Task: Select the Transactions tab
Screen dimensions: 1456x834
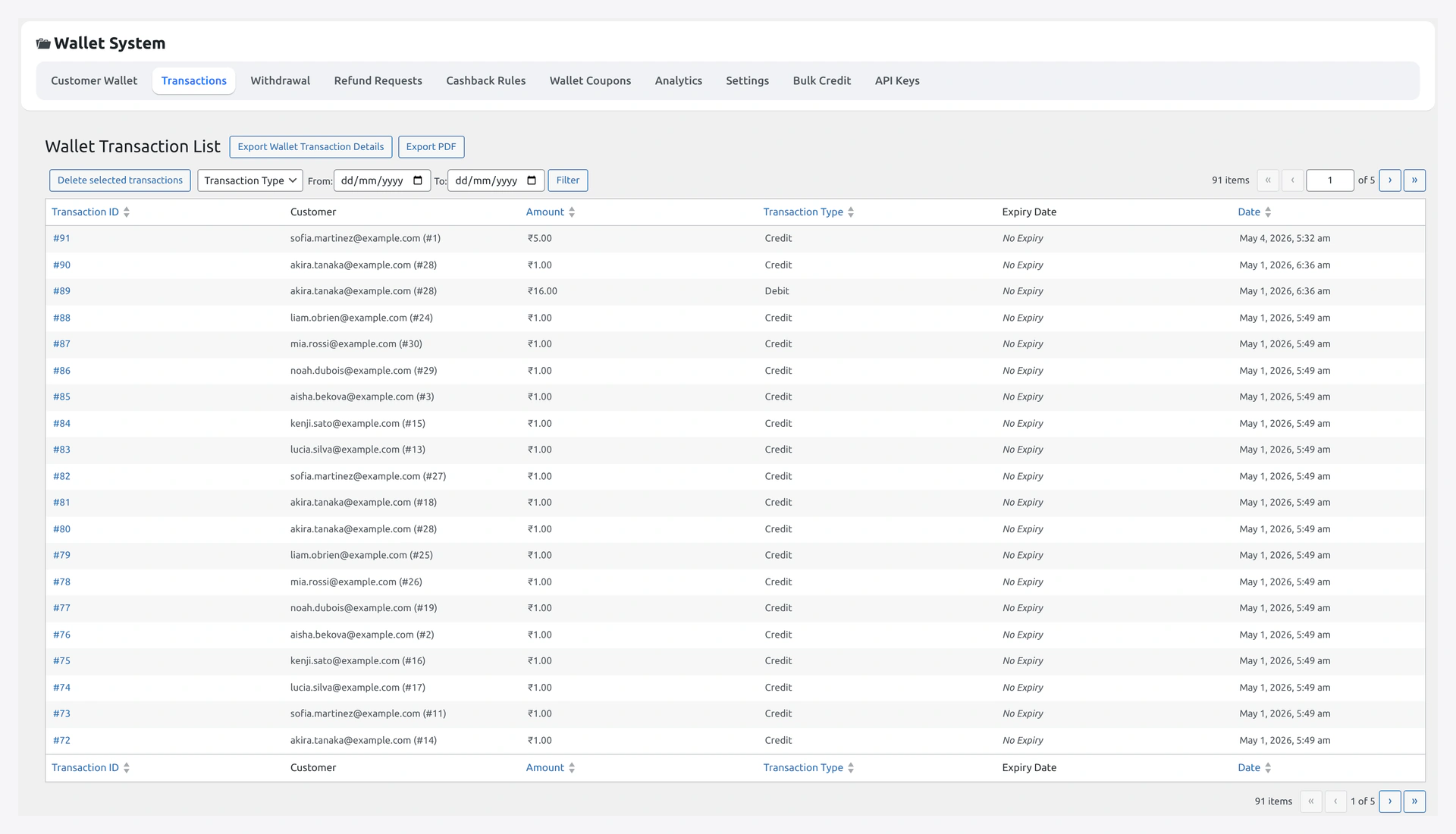Action: [x=194, y=81]
